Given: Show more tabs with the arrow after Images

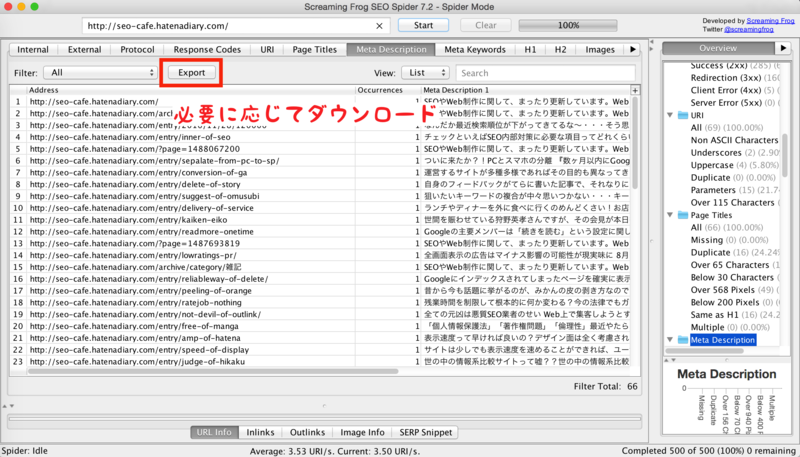Looking at the screenshot, I should [x=633, y=49].
